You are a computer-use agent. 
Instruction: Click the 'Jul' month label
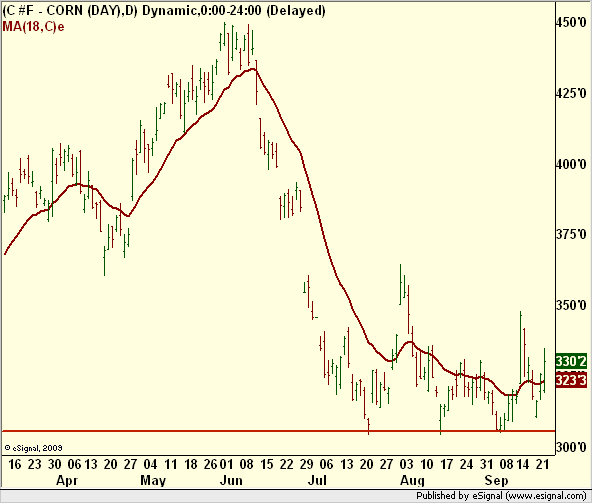click(x=317, y=481)
